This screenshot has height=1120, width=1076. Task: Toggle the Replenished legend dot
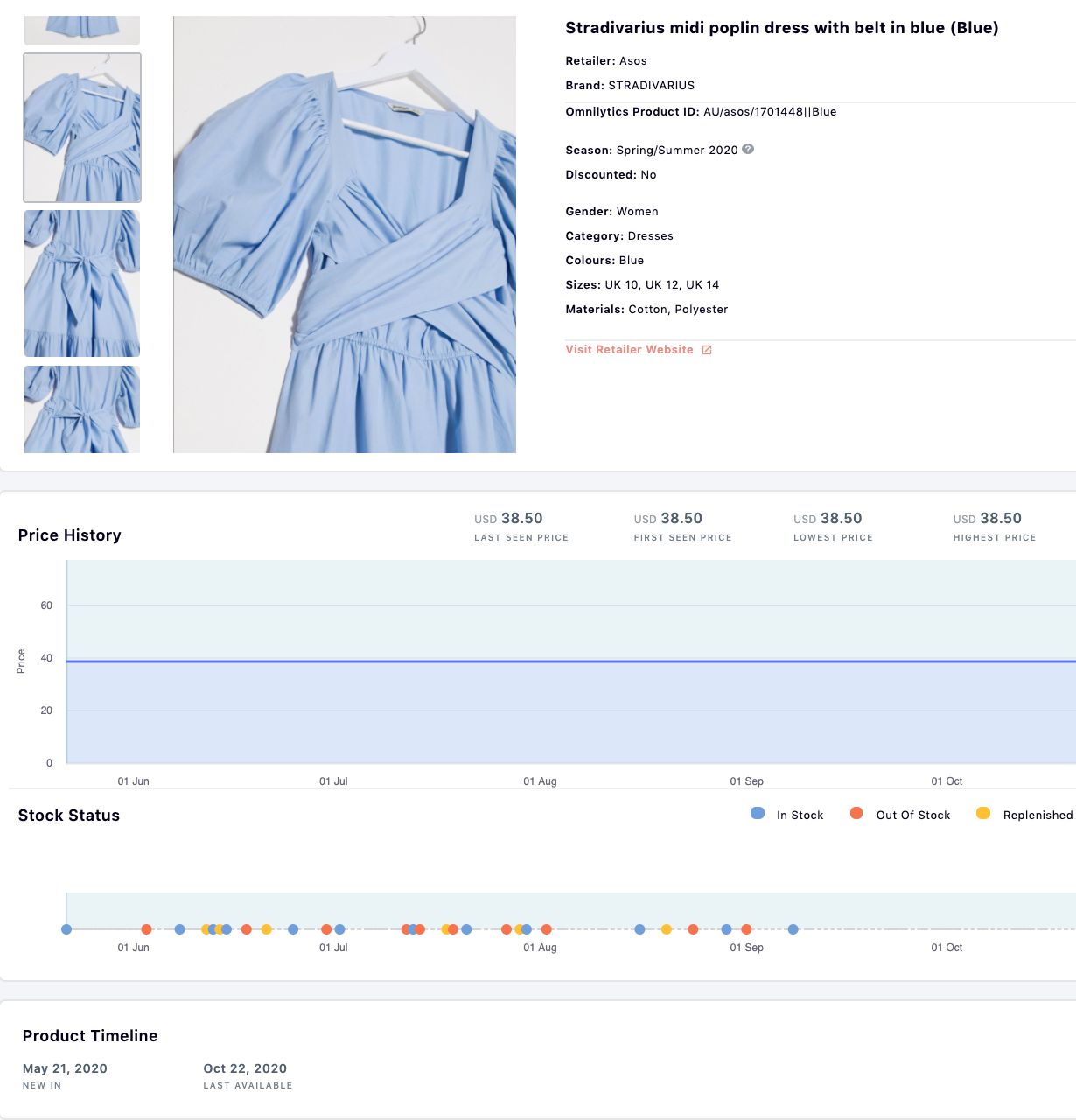coord(983,814)
